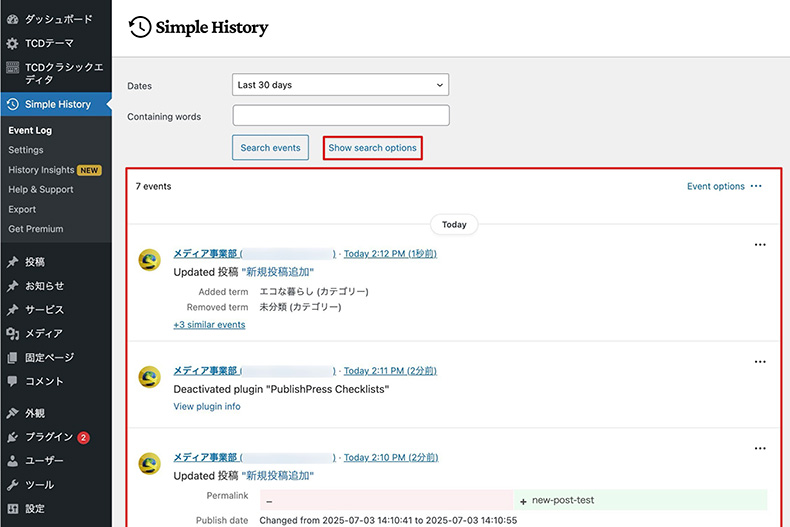This screenshot has width=790, height=527.
Task: Click timestamp Today 2:12 PM link
Action: [x=390, y=254]
